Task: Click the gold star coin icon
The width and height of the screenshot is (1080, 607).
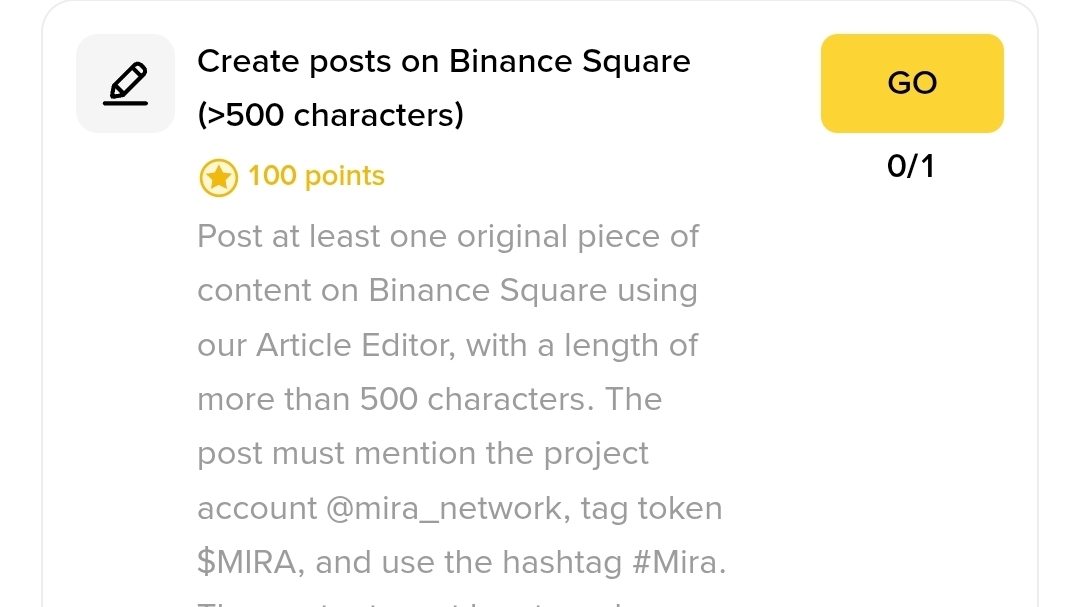Action: [x=218, y=177]
